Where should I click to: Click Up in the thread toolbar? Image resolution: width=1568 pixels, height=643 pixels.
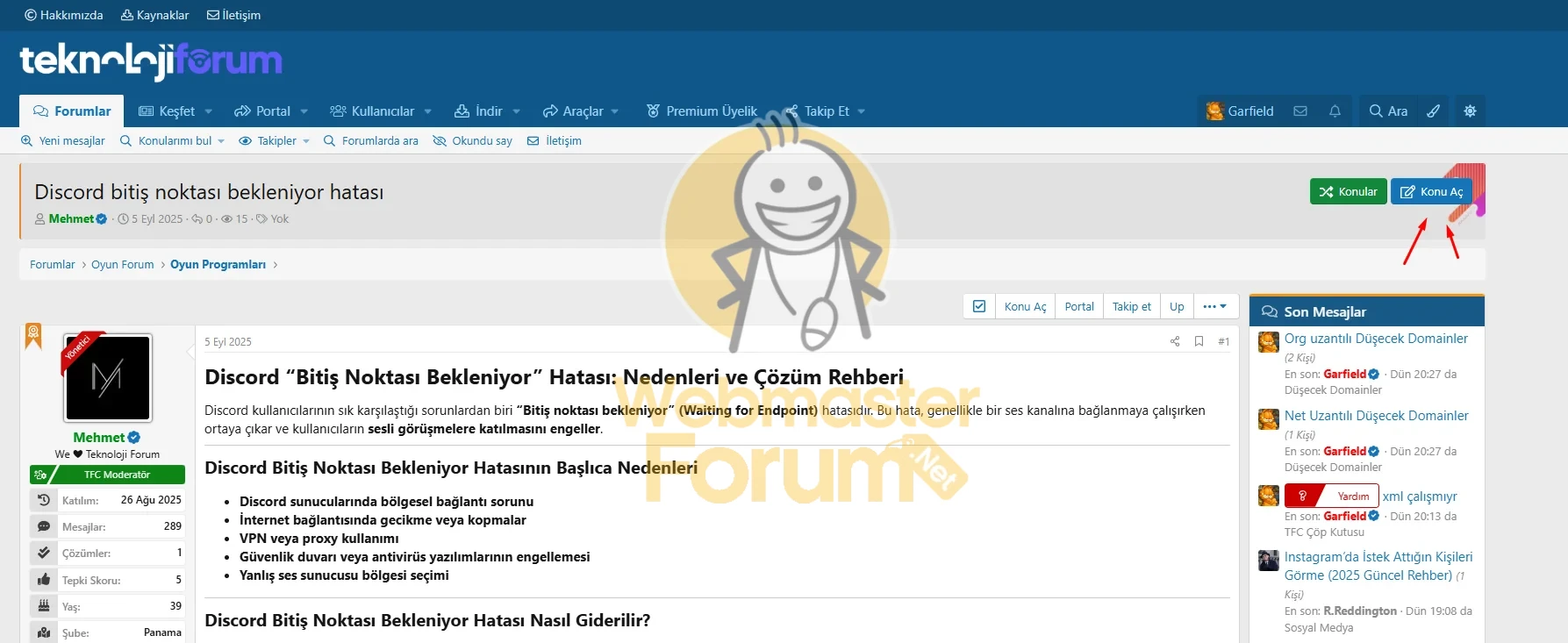(1177, 306)
